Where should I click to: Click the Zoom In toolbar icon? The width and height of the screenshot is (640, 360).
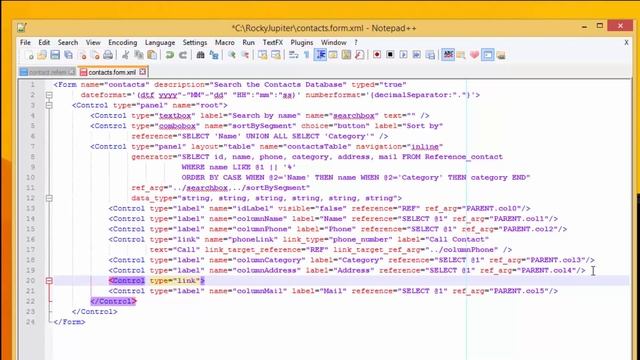232,55
